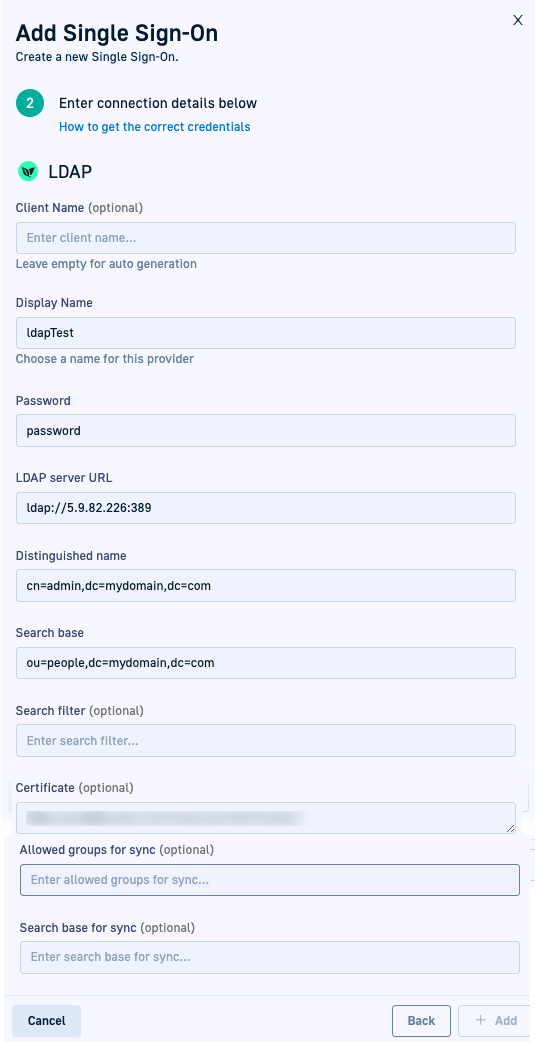
Task: Open How to get the correct credentials
Action: (154, 126)
